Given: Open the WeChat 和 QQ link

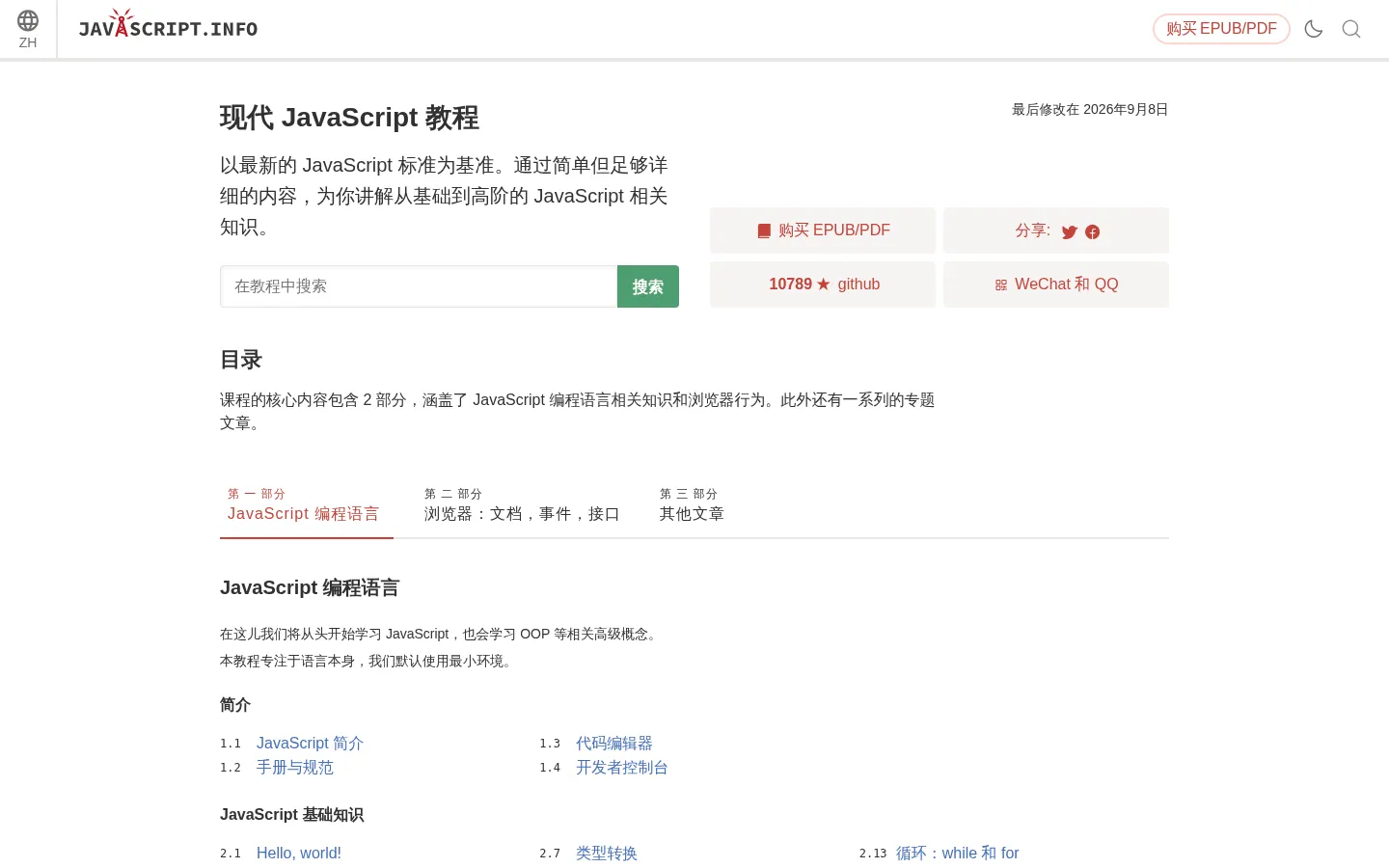Looking at the screenshot, I should tap(1056, 285).
